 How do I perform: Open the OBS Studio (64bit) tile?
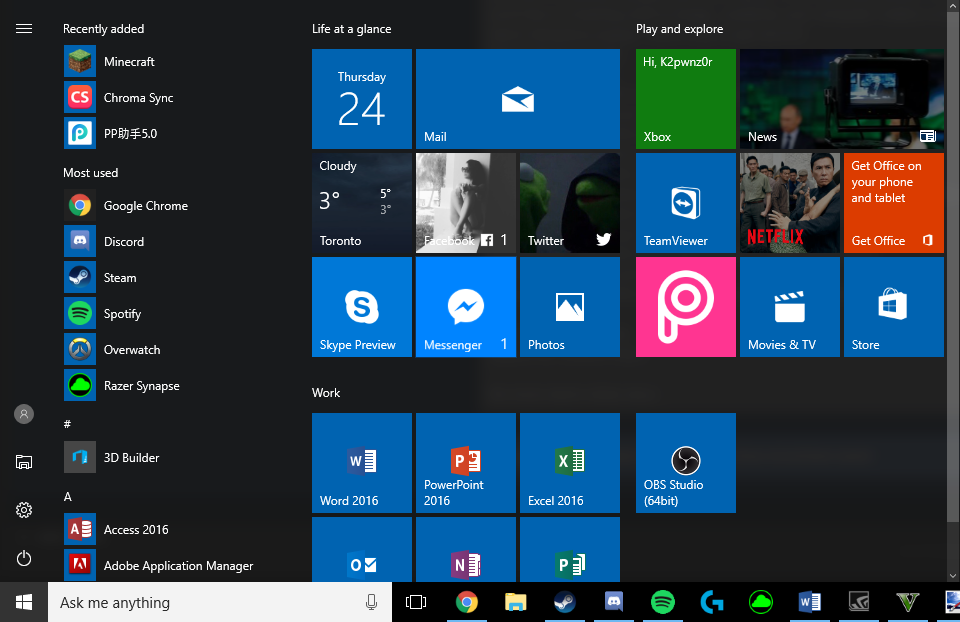tap(685, 463)
